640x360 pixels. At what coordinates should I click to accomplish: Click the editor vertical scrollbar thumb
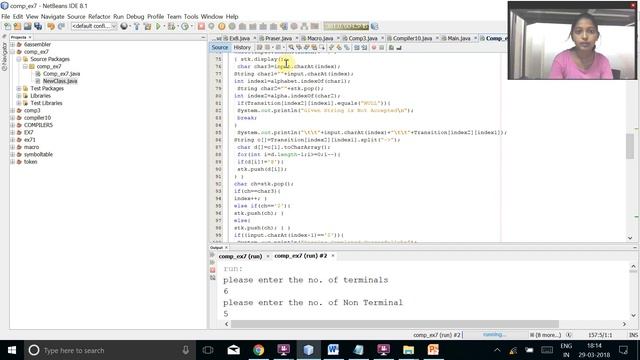630,145
